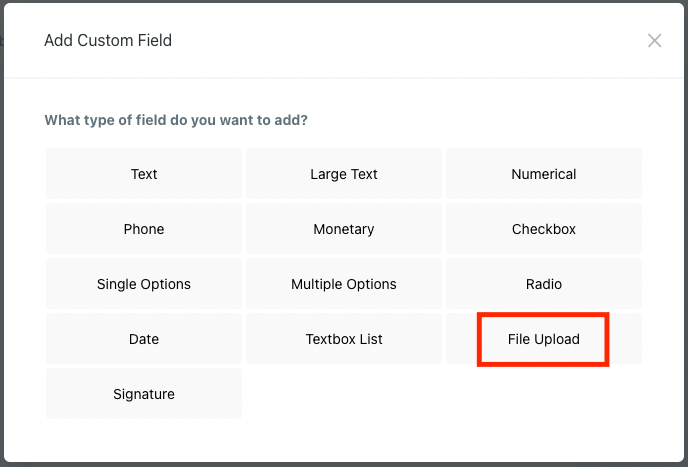This screenshot has width=688, height=467.
Task: Open the red-outlined field type option
Action: pos(544,339)
